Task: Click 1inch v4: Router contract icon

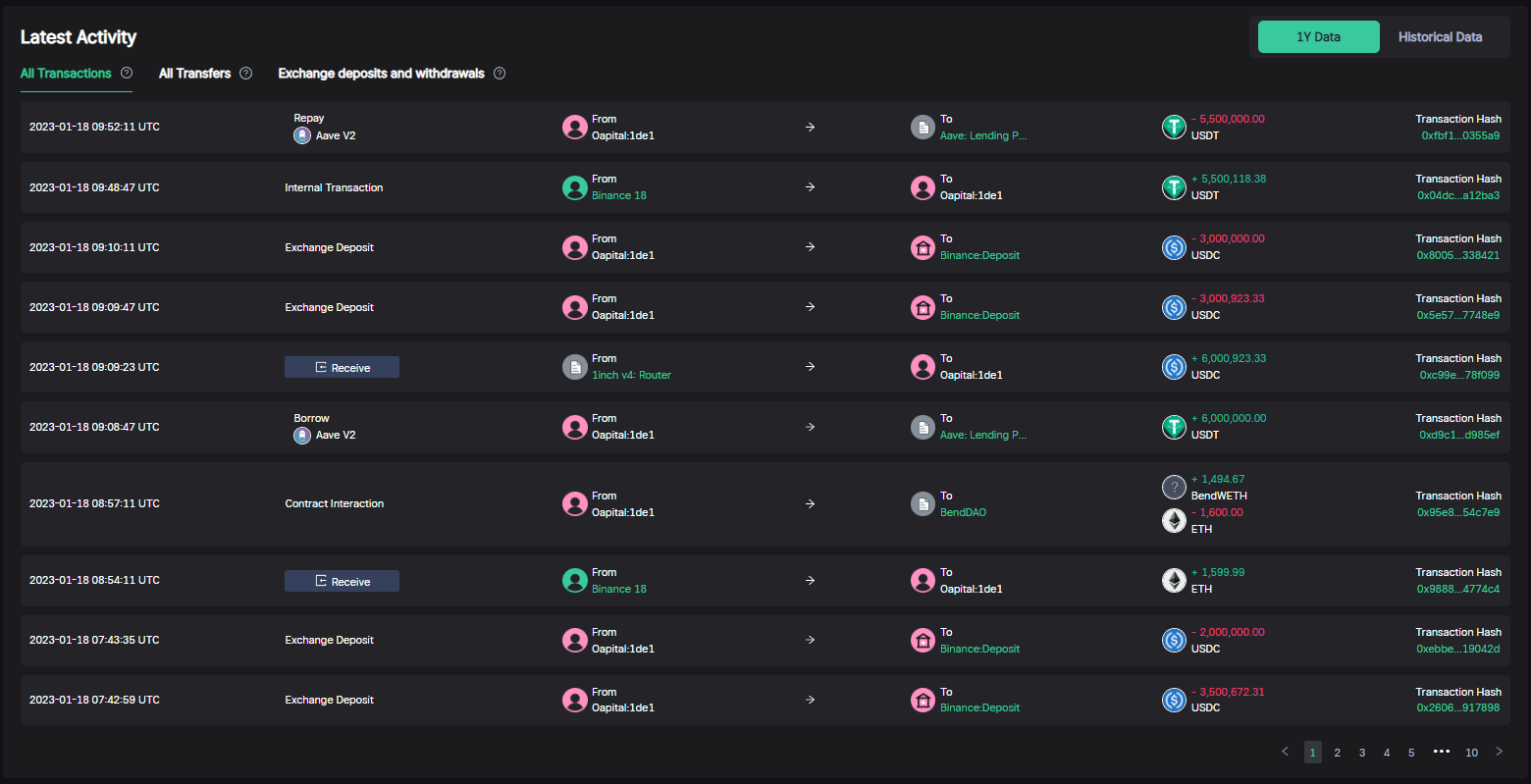Action: tap(575, 367)
